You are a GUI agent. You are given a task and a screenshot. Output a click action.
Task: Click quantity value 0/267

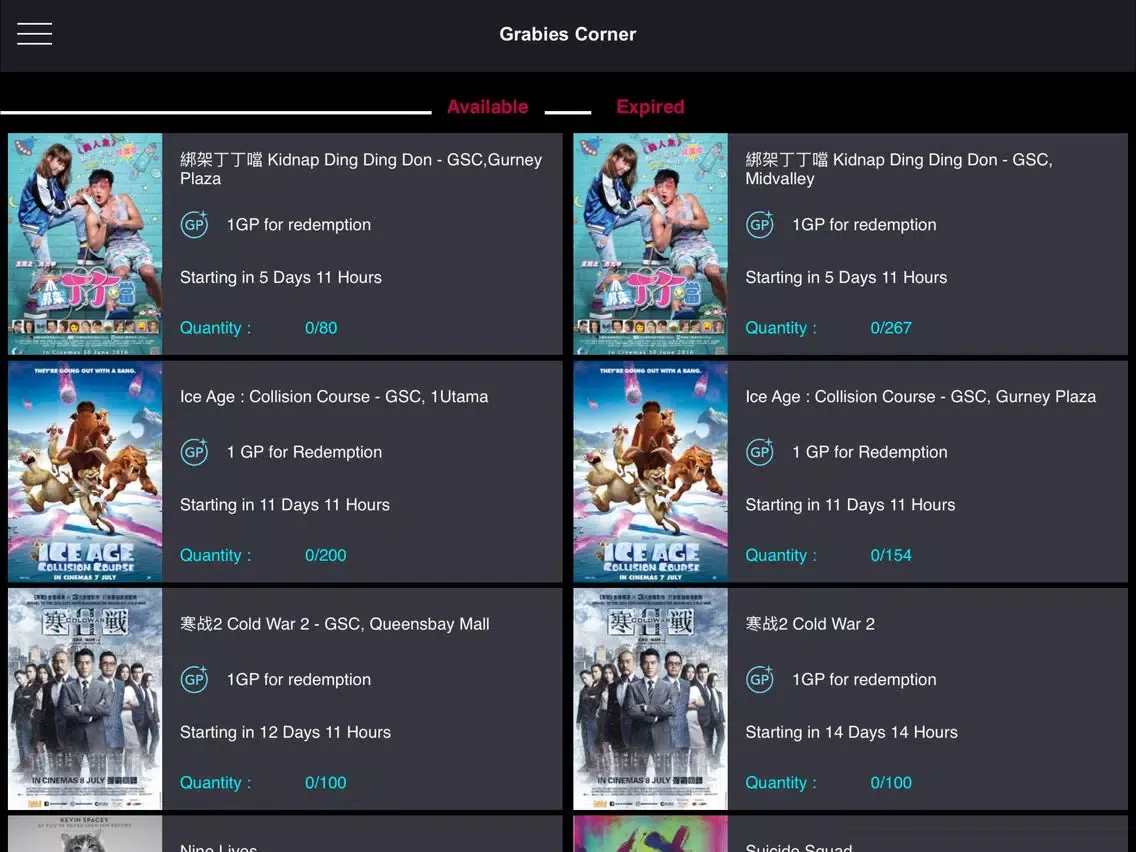click(x=891, y=328)
